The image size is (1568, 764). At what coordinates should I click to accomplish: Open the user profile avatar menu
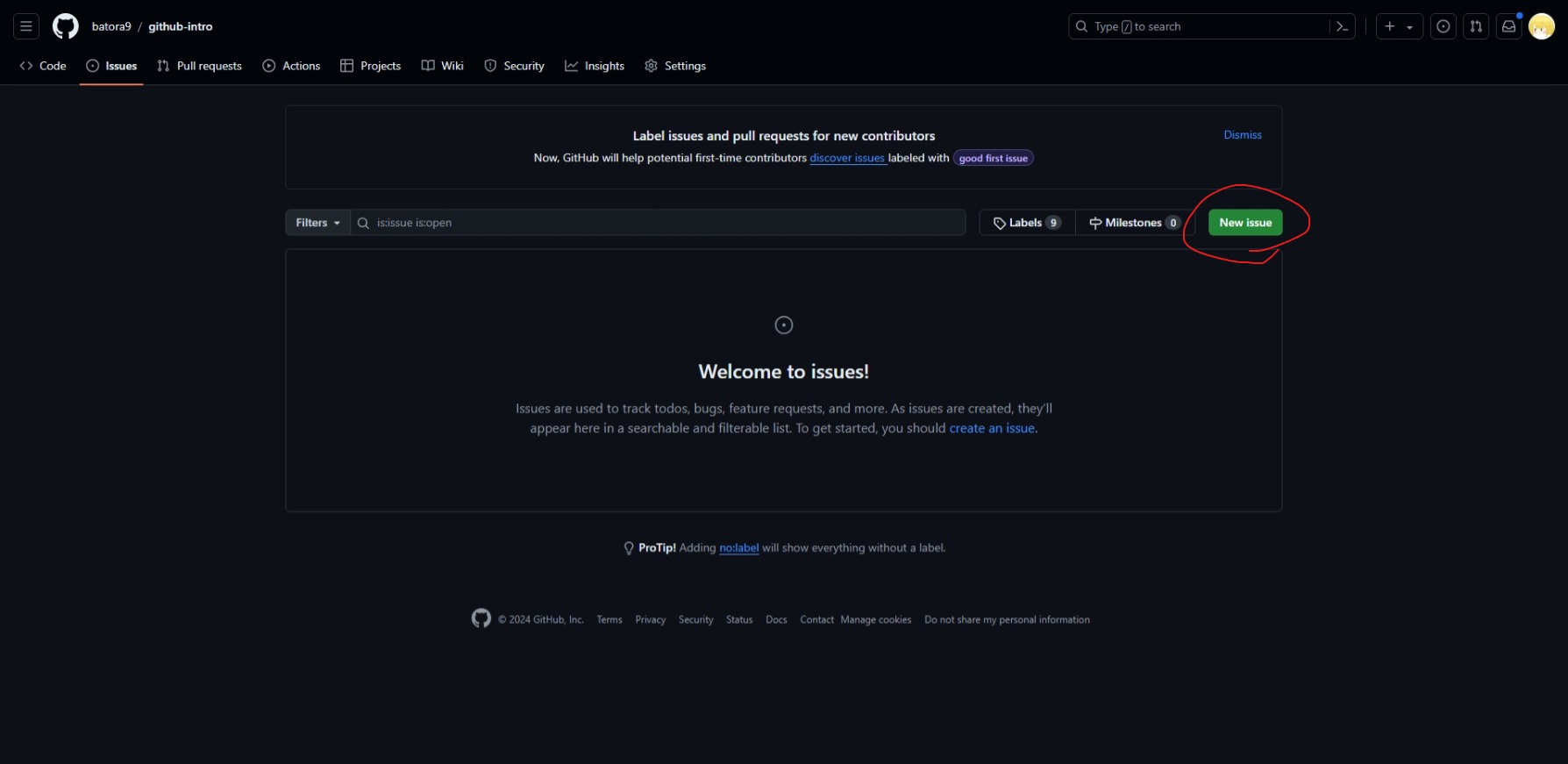pos(1541,26)
